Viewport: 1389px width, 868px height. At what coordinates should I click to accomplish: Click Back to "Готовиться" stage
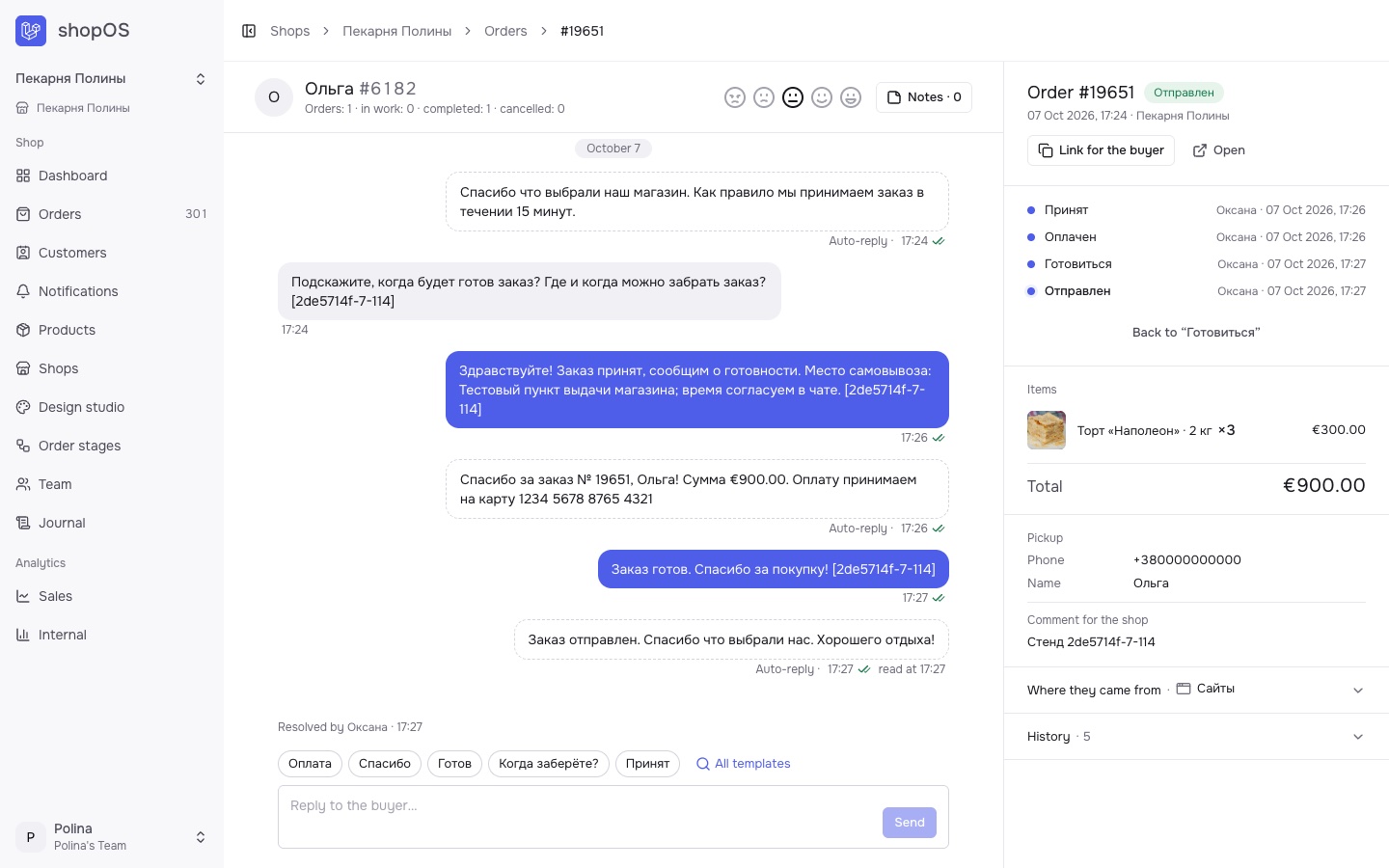click(x=1196, y=333)
